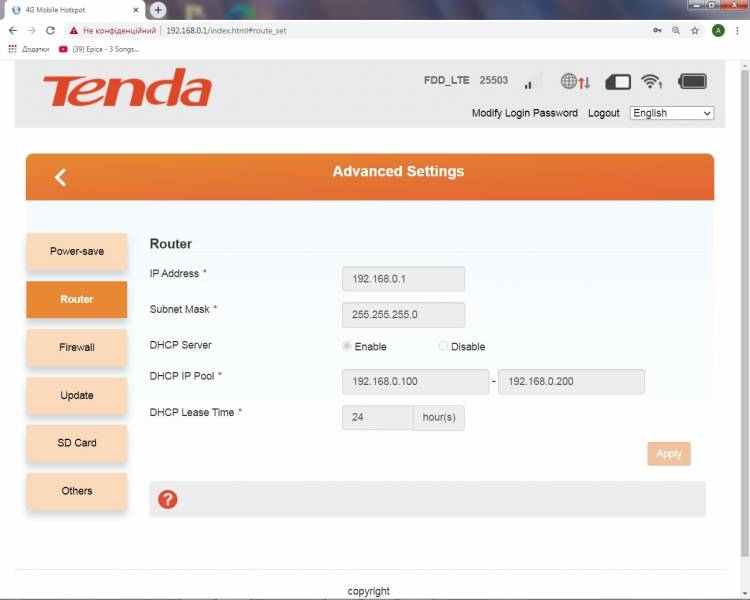Close the 4G Mobile Hotspot tab
The image size is (750, 600).
[136, 10]
